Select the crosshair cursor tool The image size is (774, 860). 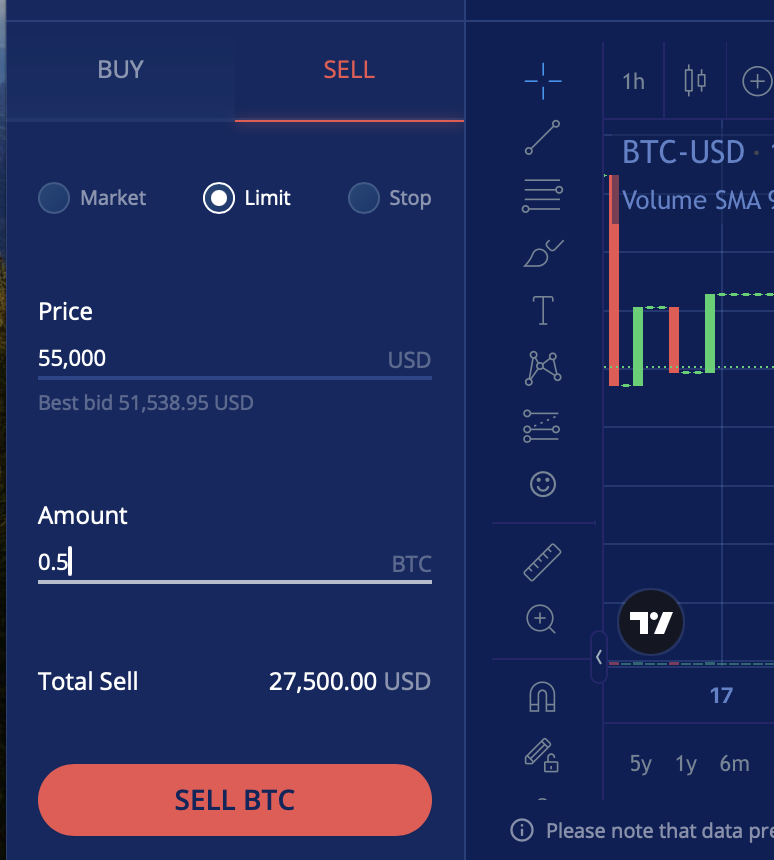click(x=543, y=81)
